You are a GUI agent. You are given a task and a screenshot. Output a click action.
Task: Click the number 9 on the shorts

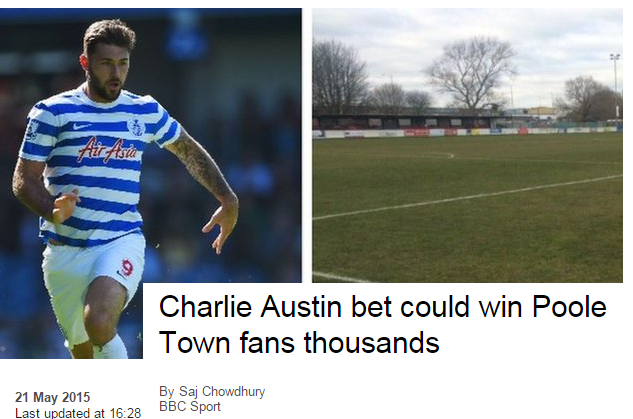click(127, 268)
